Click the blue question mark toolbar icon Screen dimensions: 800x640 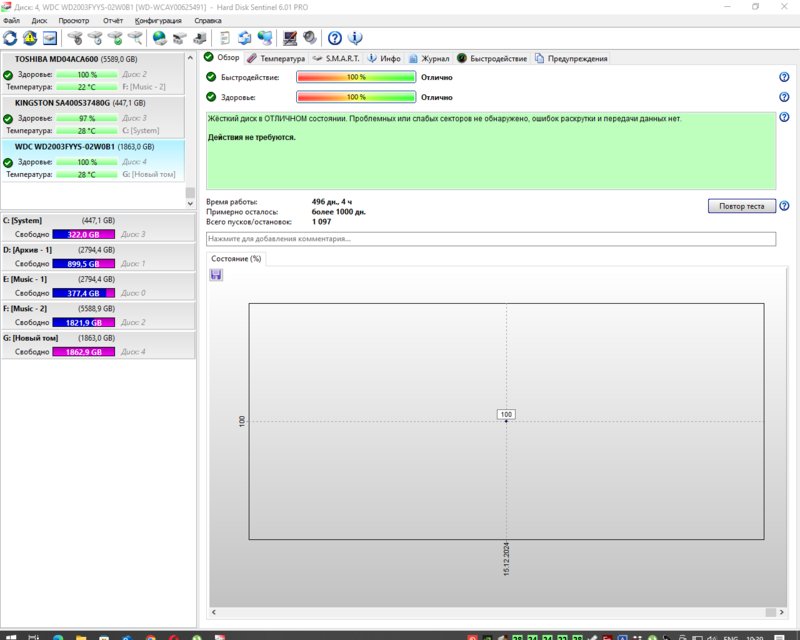click(x=335, y=38)
